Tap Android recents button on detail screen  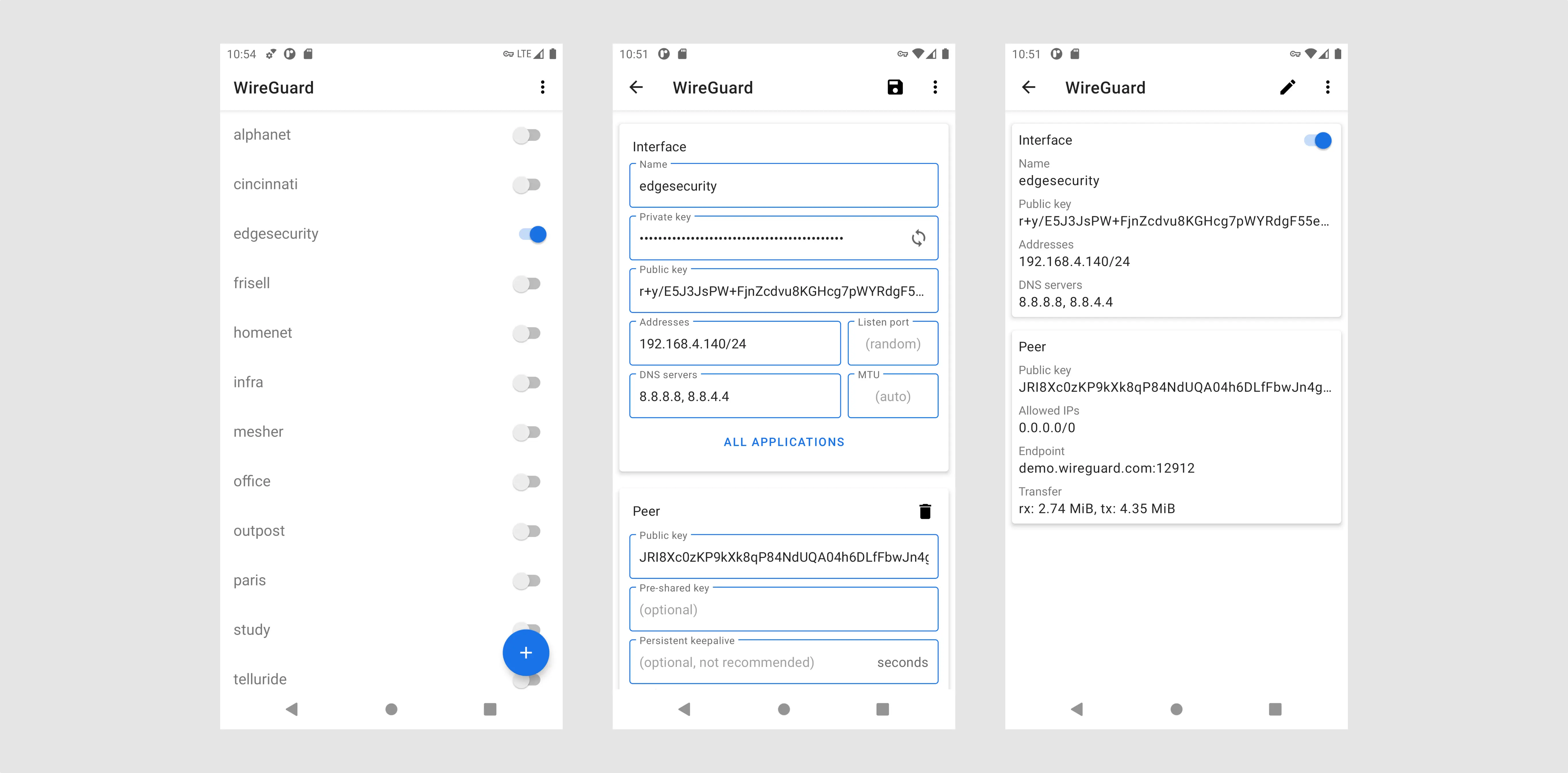[x=1275, y=709]
